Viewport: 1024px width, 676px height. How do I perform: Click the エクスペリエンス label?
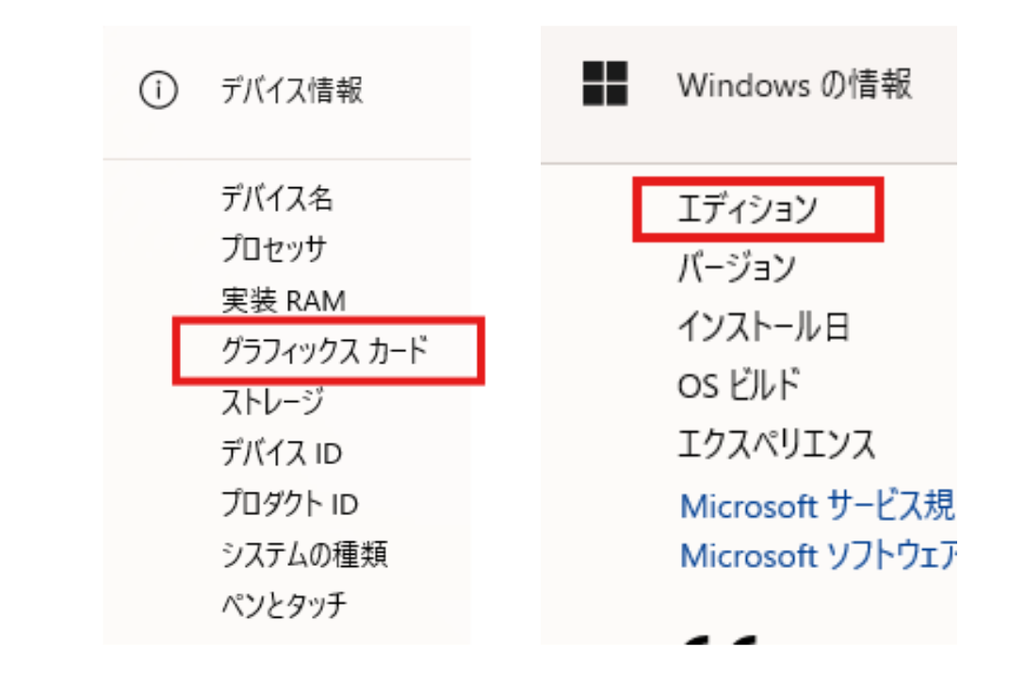point(776,444)
